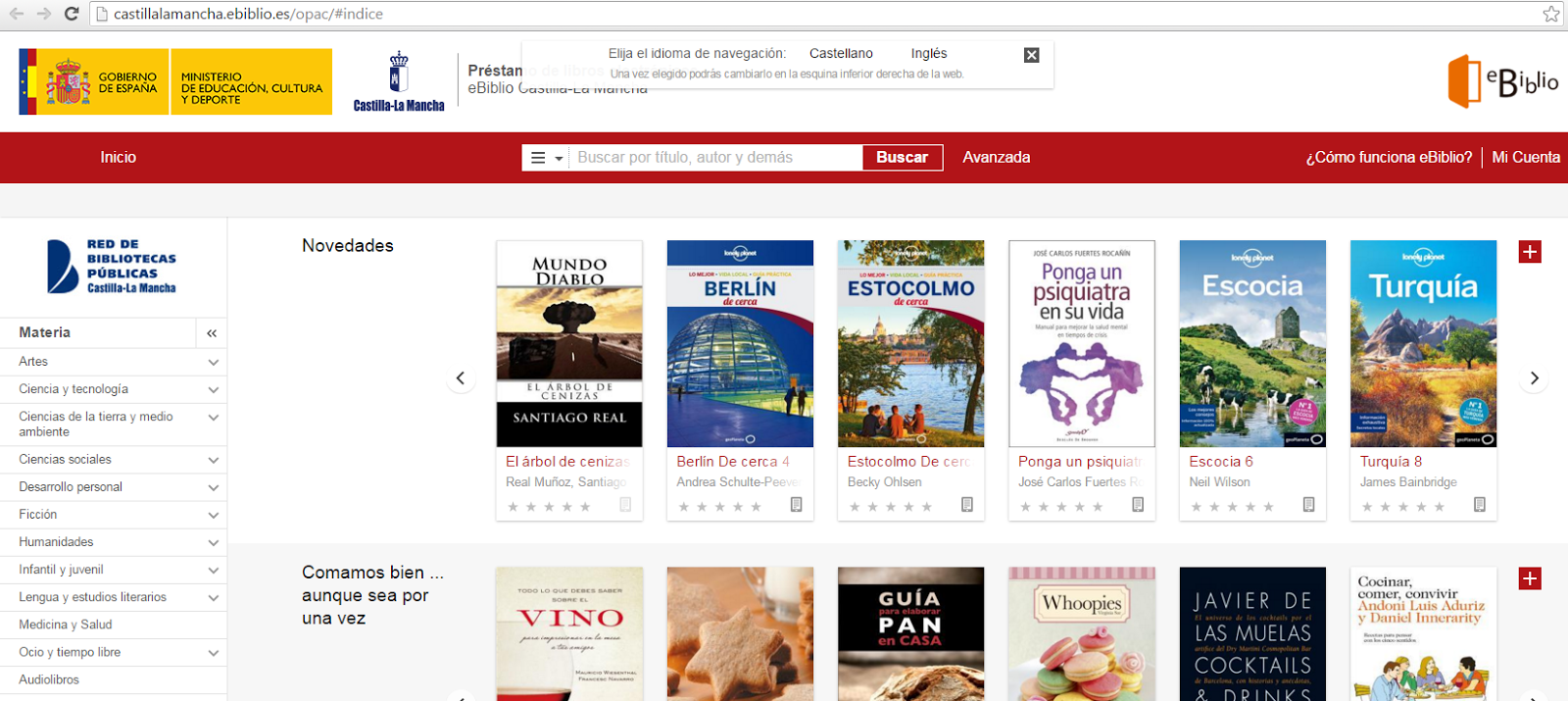Click ebook format icon under Ponga un psiquiatra
Viewport: 1568px width, 701px height.
[1138, 505]
